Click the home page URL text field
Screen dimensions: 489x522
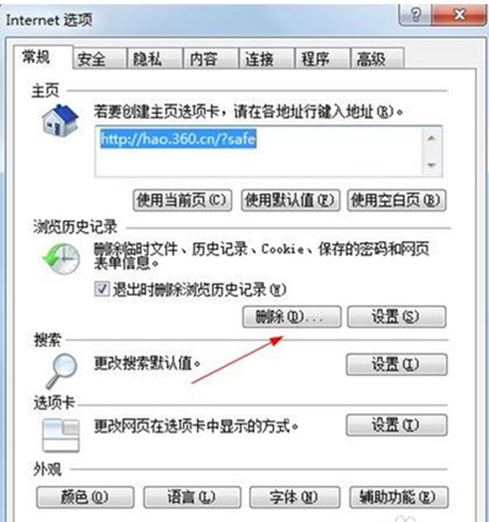[x=259, y=151]
